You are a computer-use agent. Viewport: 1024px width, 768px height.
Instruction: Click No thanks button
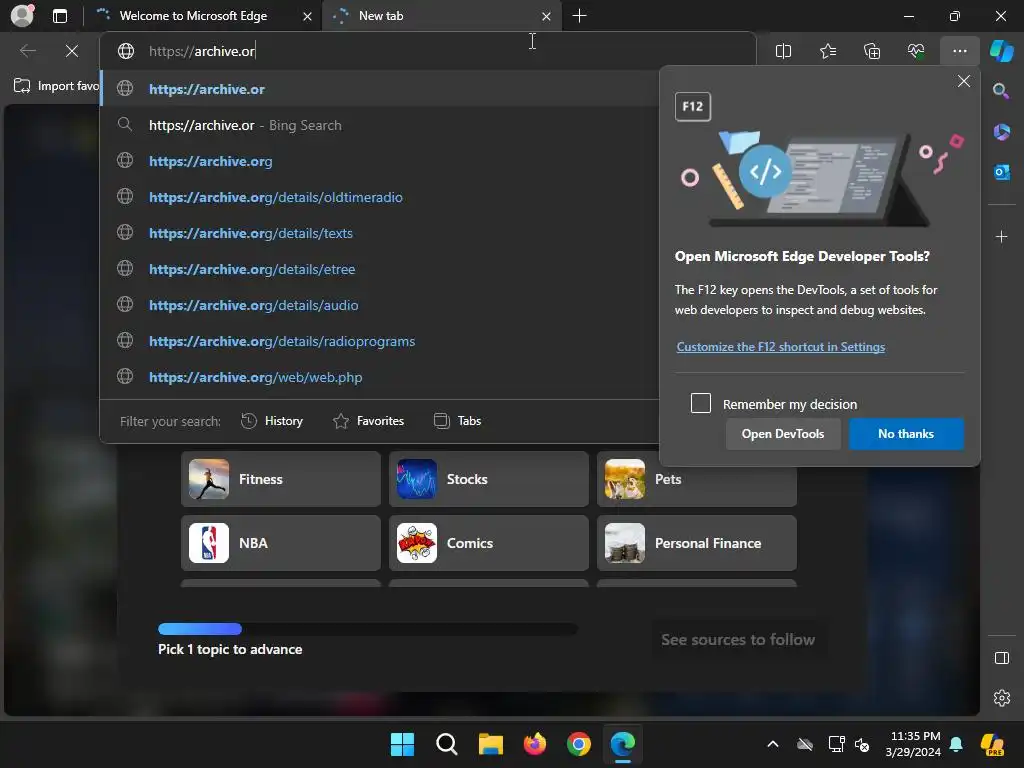click(906, 434)
